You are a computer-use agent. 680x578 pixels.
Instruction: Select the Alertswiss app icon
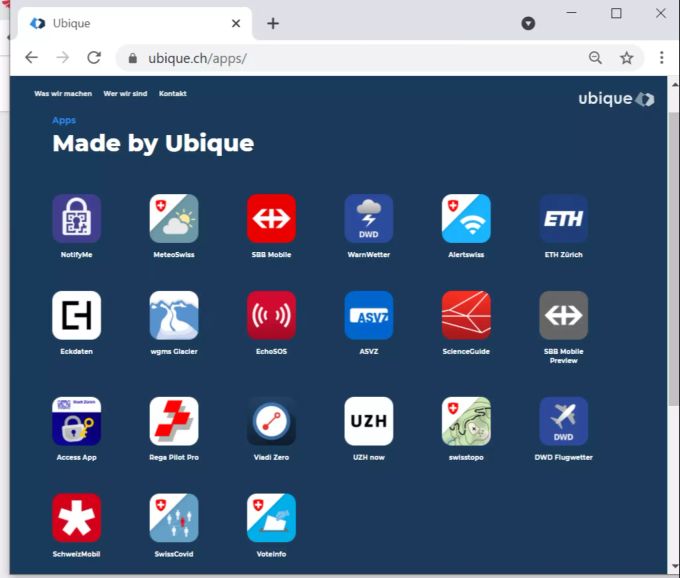tap(466, 219)
